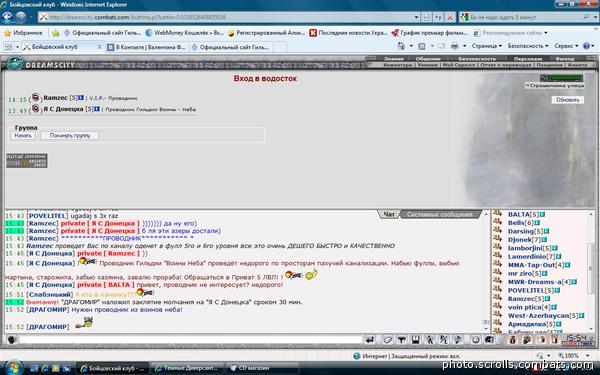Click the Темные Диверсант... taskbar button

click(188, 368)
